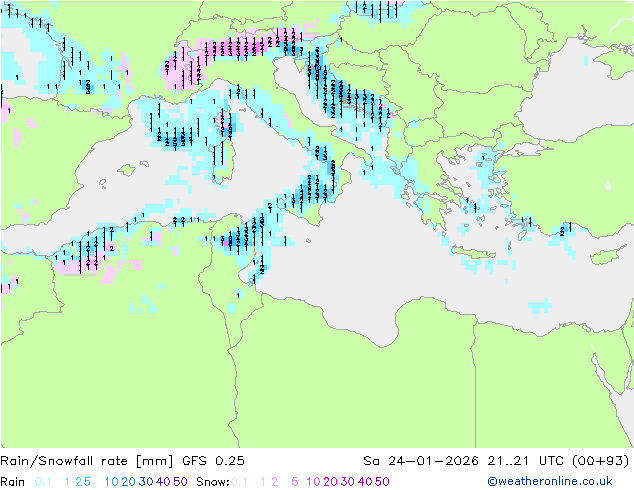Click the 'Rain' legend label
The height and width of the screenshot is (490, 634).
(13, 482)
